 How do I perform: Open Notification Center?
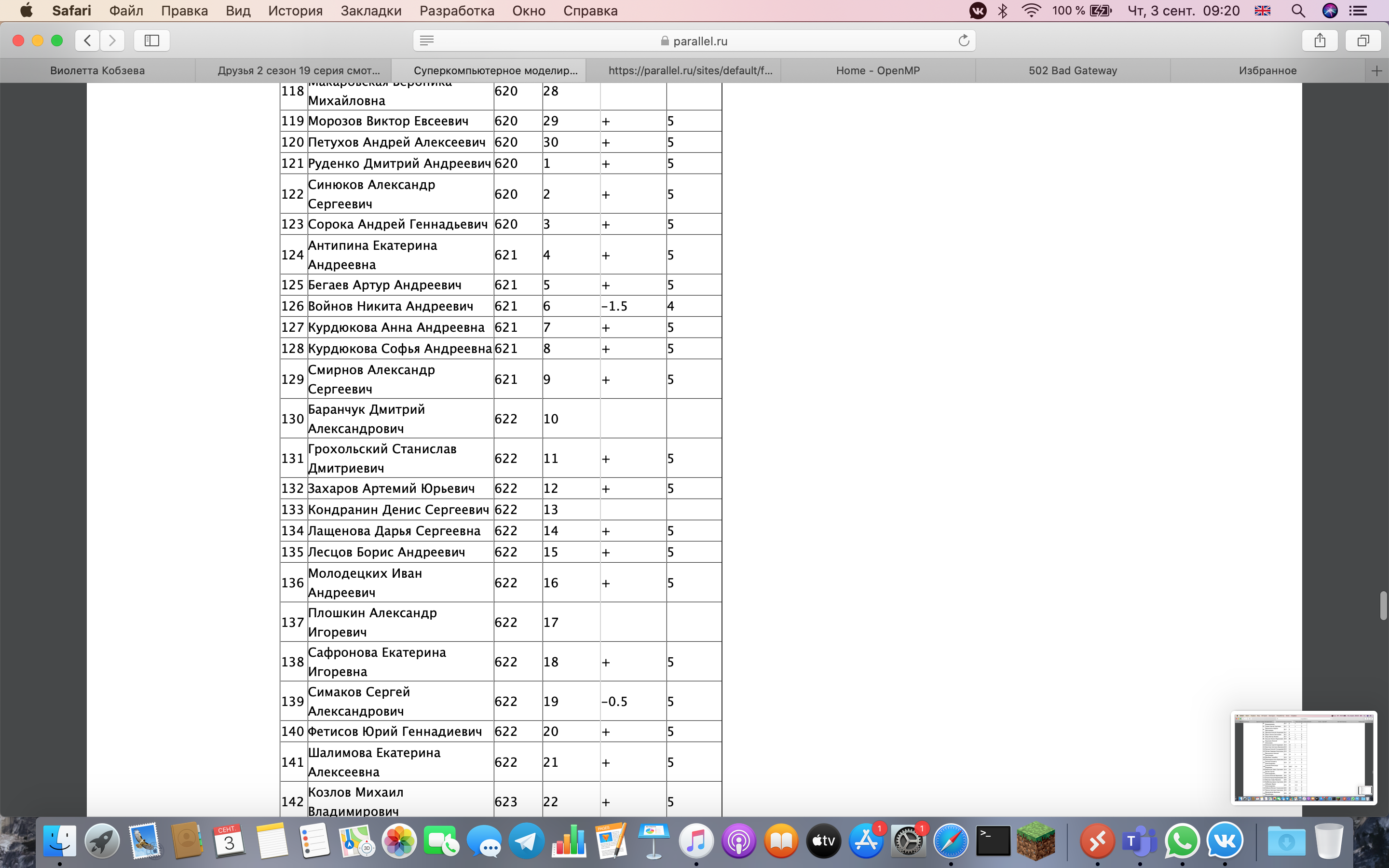1358,10
